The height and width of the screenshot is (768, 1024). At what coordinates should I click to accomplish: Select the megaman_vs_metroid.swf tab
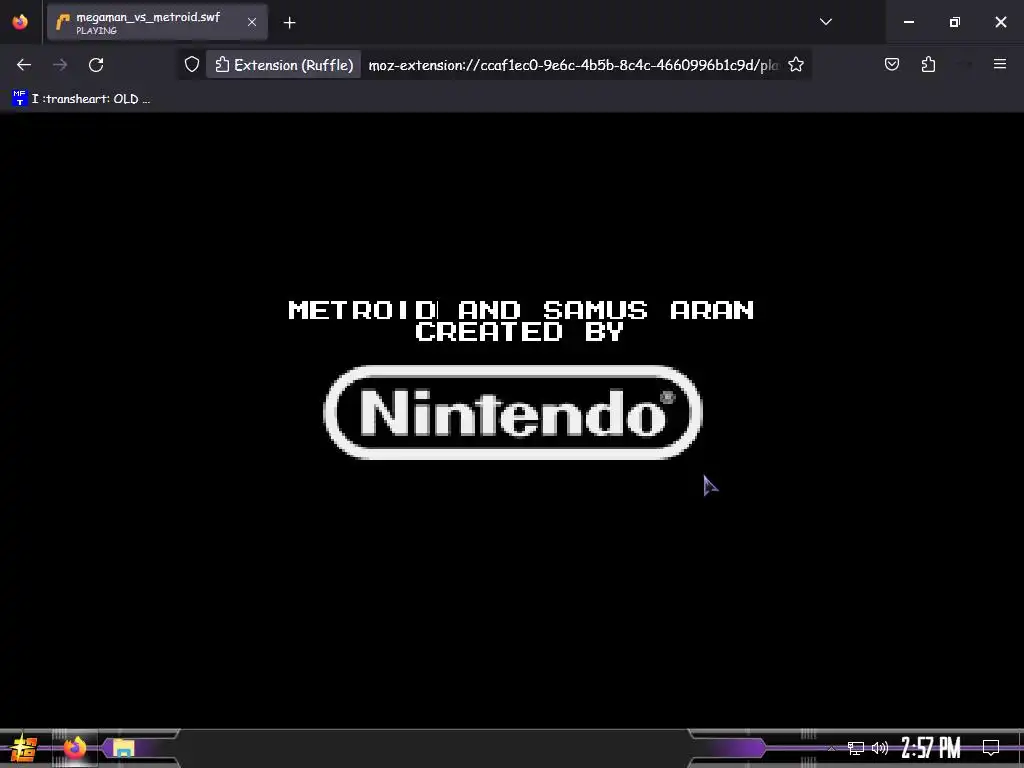click(157, 22)
